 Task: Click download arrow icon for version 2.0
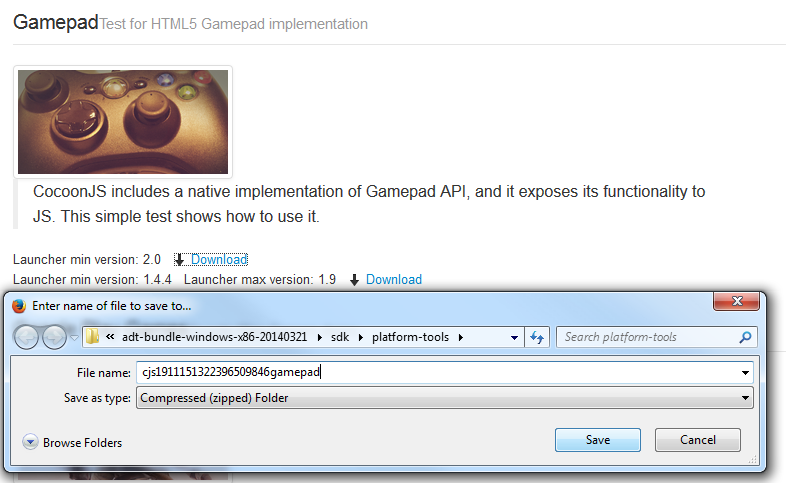[179, 260]
